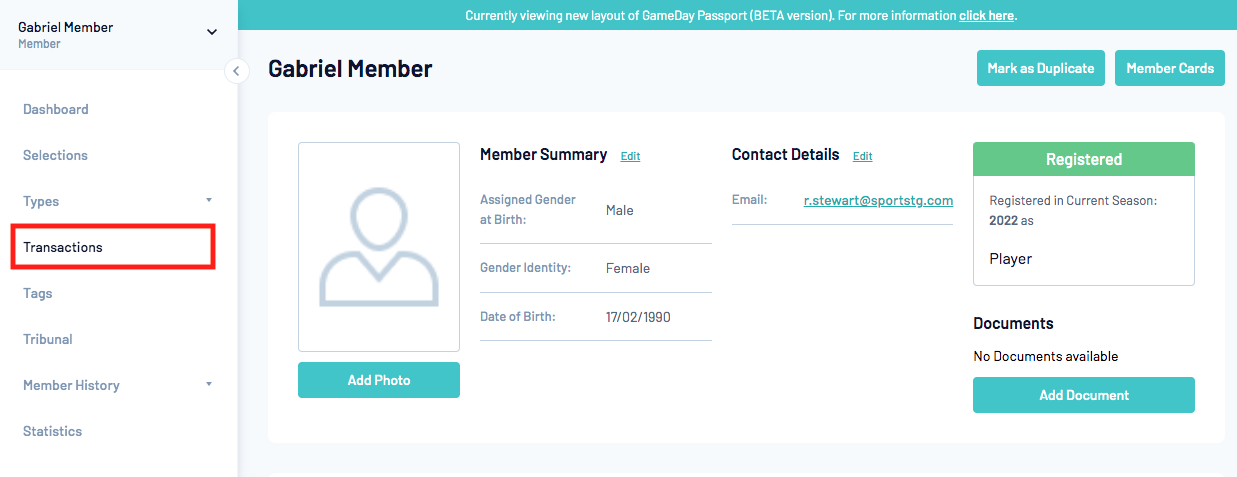Expand the Gabriel Member account dropdown
Image resolution: width=1237 pixels, height=477 pixels.
(x=211, y=32)
